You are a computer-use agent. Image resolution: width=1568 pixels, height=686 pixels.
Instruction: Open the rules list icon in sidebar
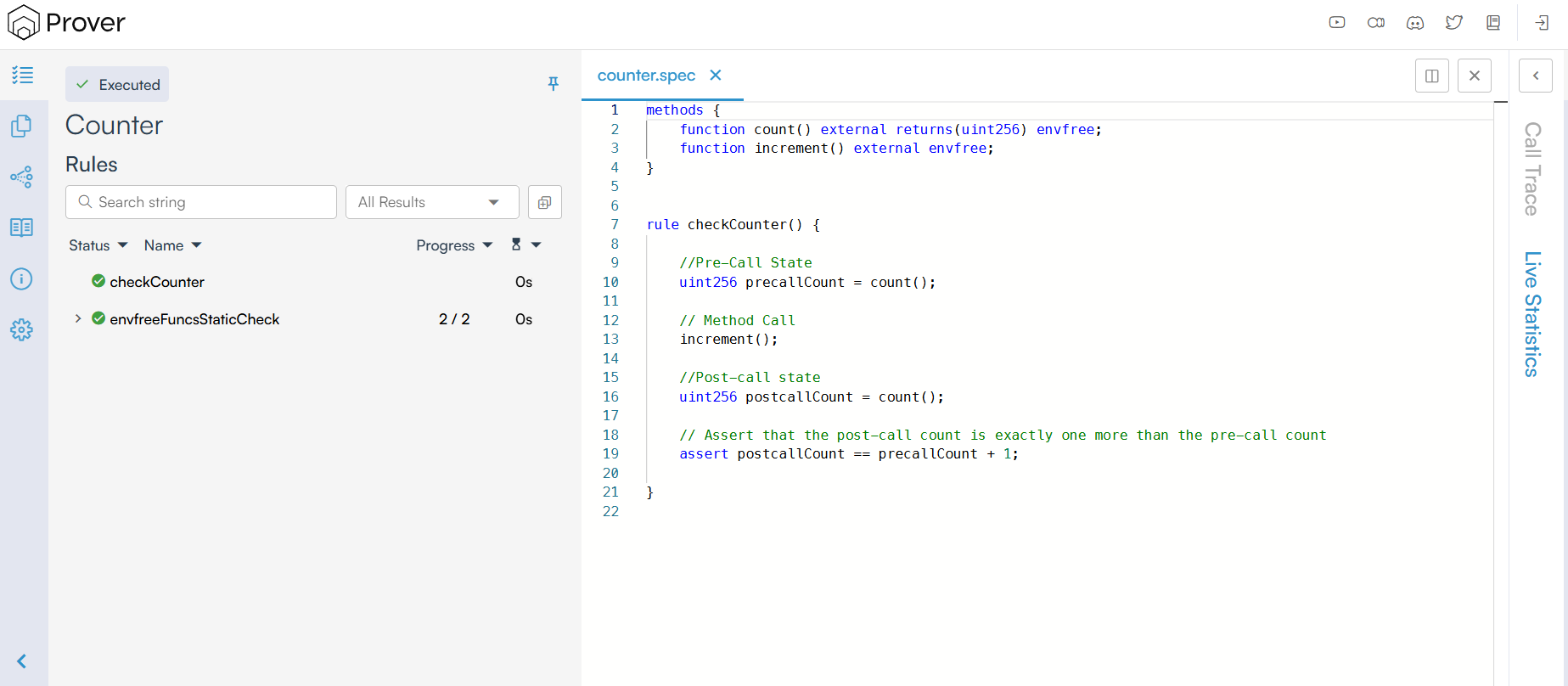click(23, 76)
